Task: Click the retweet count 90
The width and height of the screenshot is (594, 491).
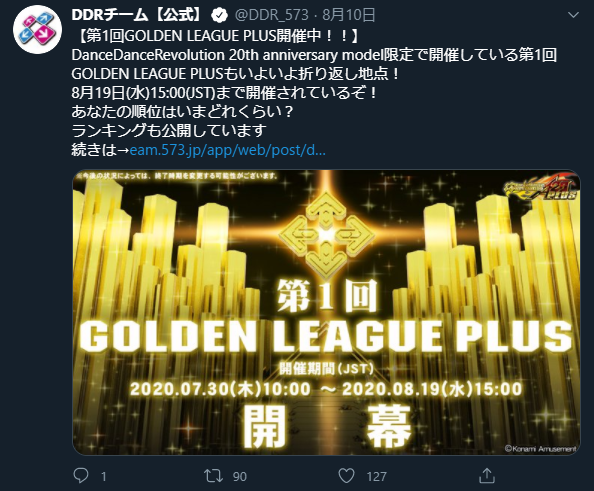Action: 240,477
